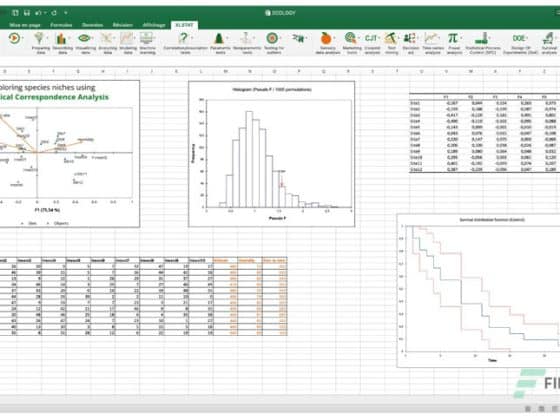Click the 'F1 (75,34 %)' axis label

point(47,210)
